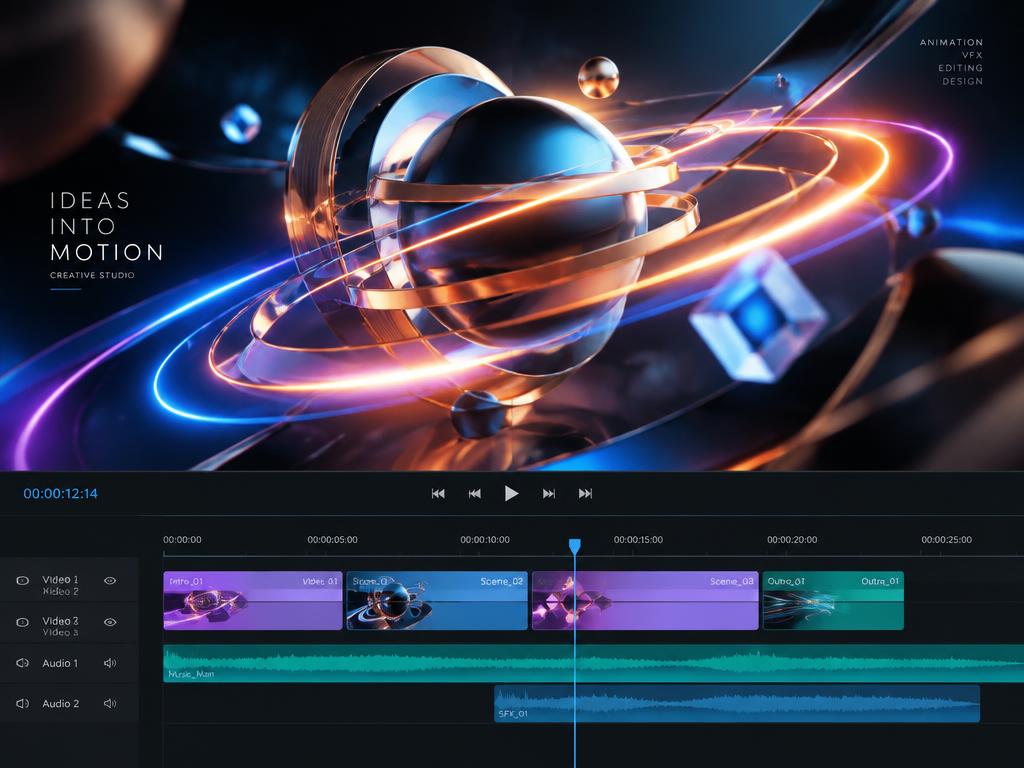The image size is (1024, 768).
Task: Click the ANIMATION text in the preview
Action: coord(952,42)
